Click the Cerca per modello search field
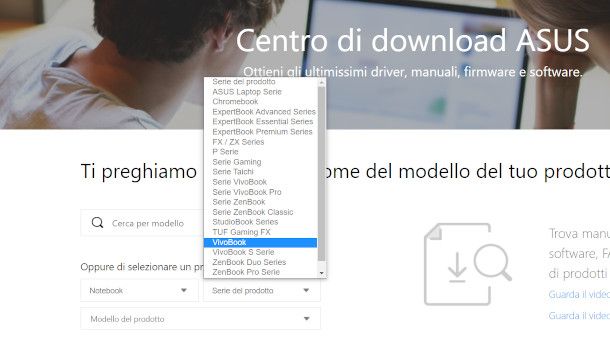The width and height of the screenshot is (610, 360). 142,223
